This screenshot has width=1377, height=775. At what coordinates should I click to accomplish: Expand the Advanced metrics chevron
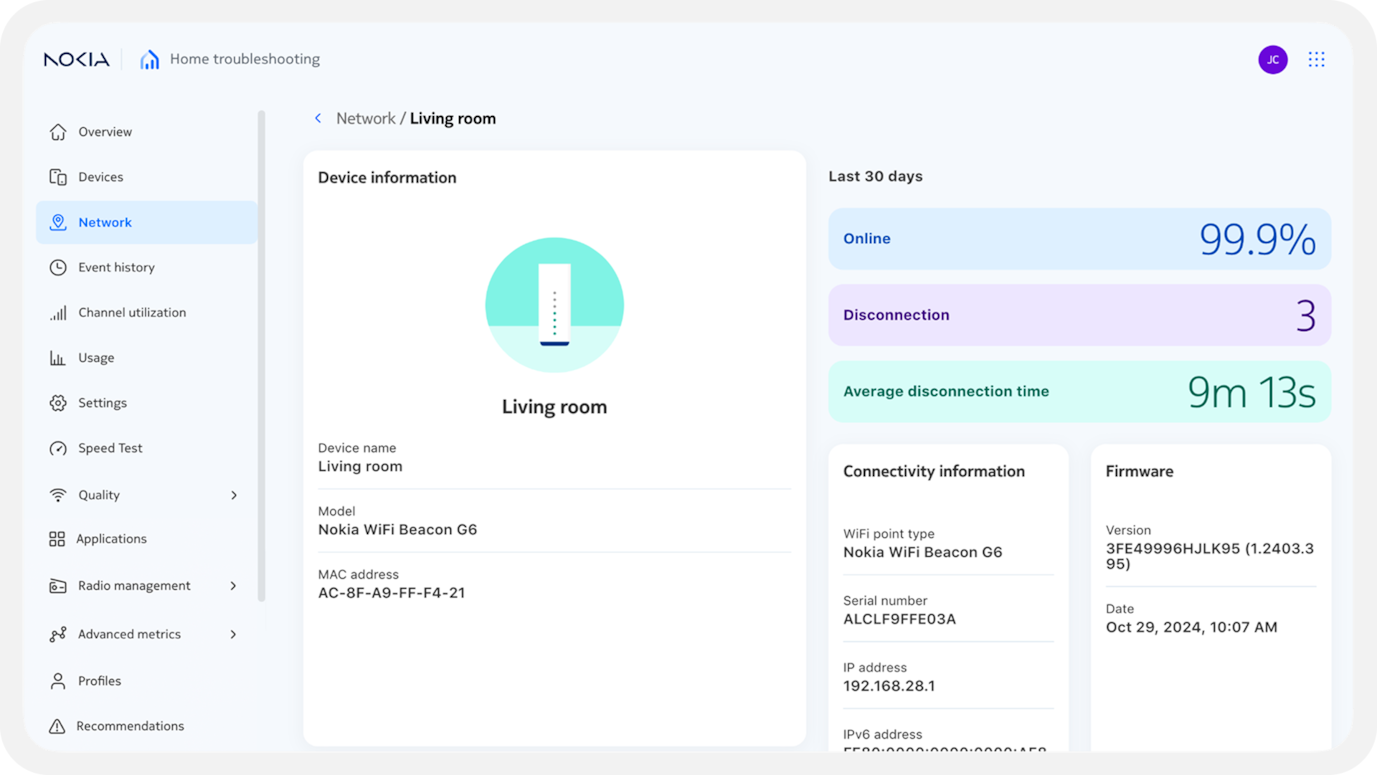coord(234,634)
